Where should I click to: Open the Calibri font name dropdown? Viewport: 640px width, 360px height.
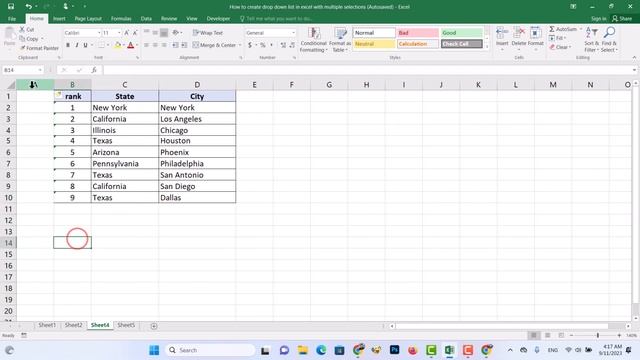(99, 33)
